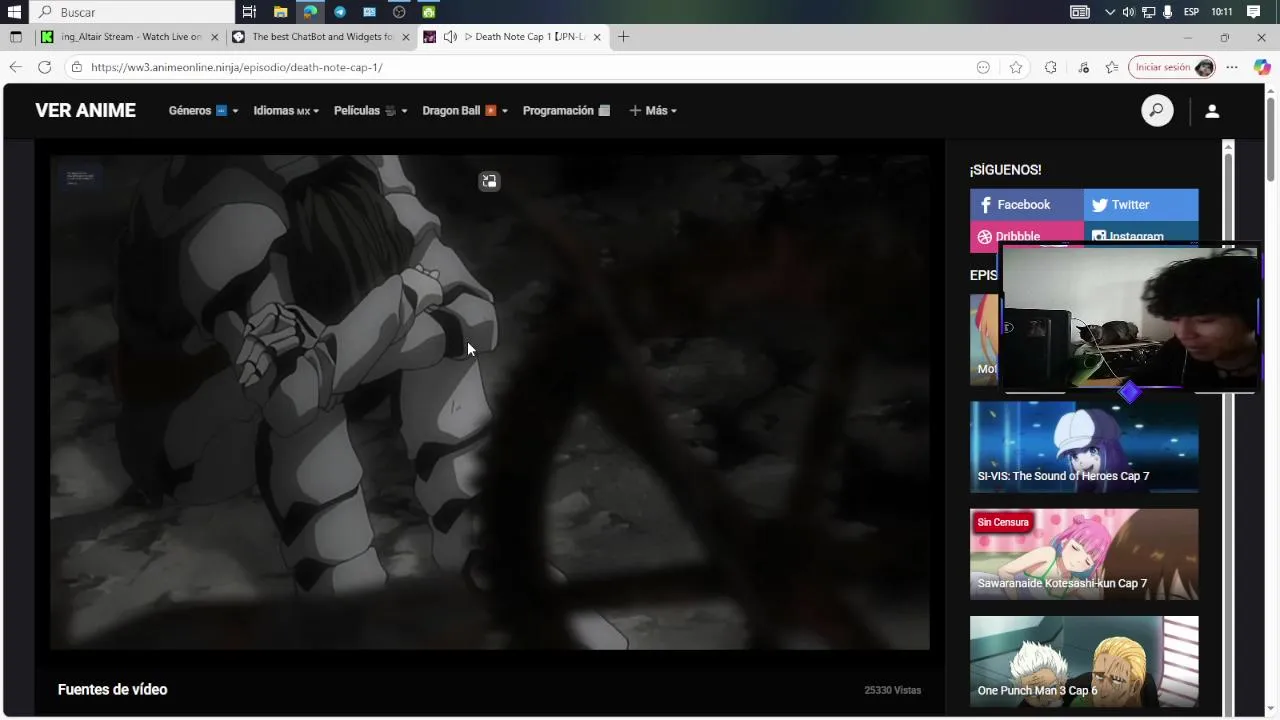The height and width of the screenshot is (720, 1280).
Task: Click the Iniciar sesión button
Action: pyautogui.click(x=1172, y=67)
